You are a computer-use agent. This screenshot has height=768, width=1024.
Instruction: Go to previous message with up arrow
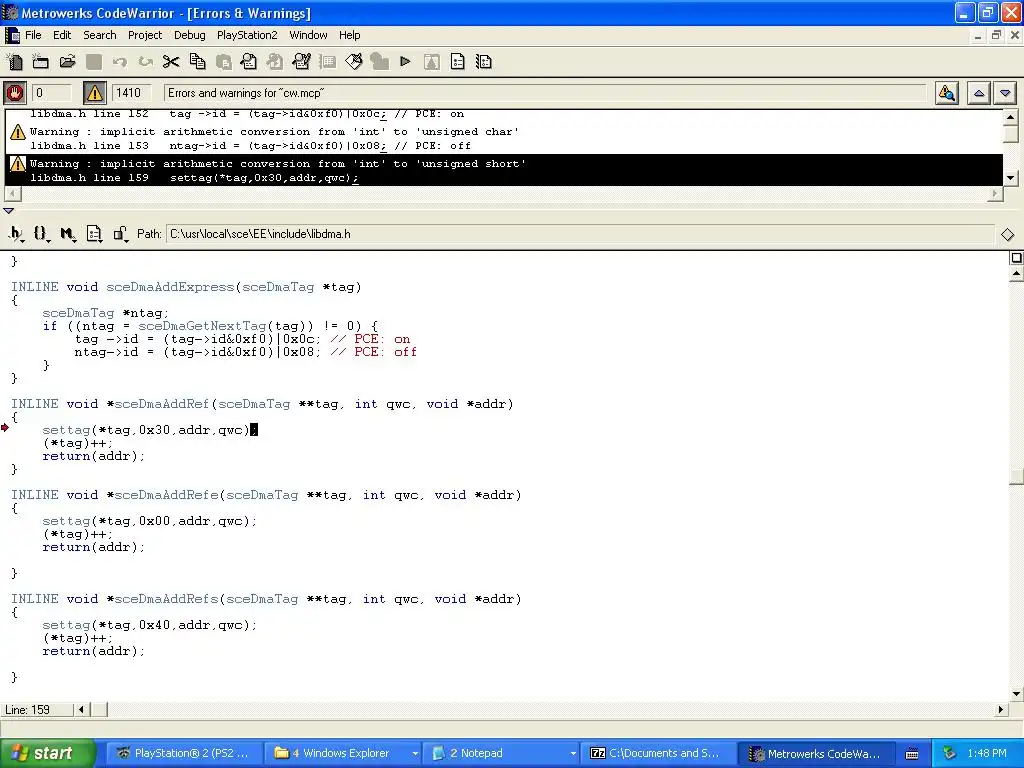[x=979, y=93]
